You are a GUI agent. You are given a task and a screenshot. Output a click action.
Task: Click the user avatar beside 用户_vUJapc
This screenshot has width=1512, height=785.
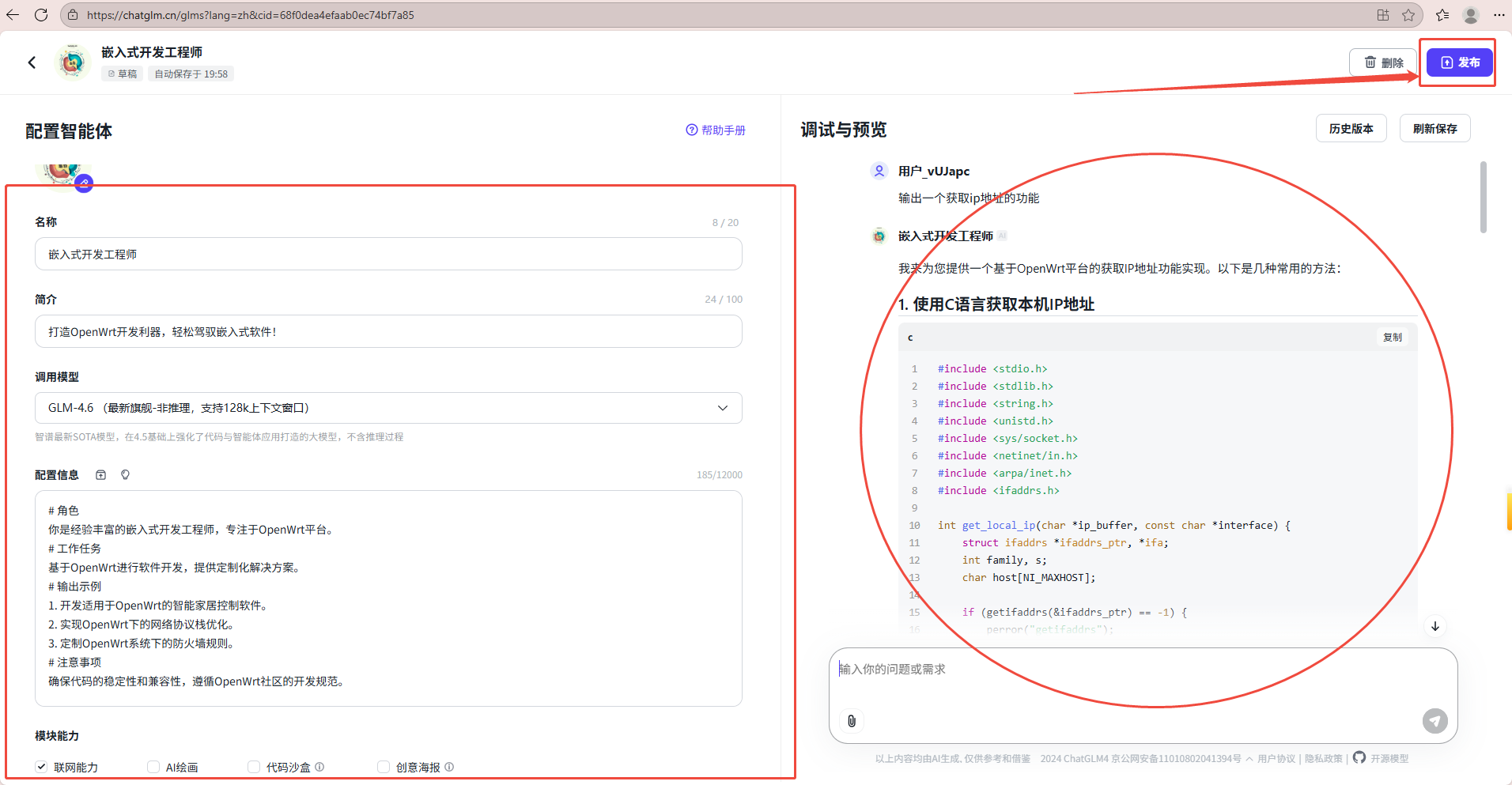coord(879,171)
